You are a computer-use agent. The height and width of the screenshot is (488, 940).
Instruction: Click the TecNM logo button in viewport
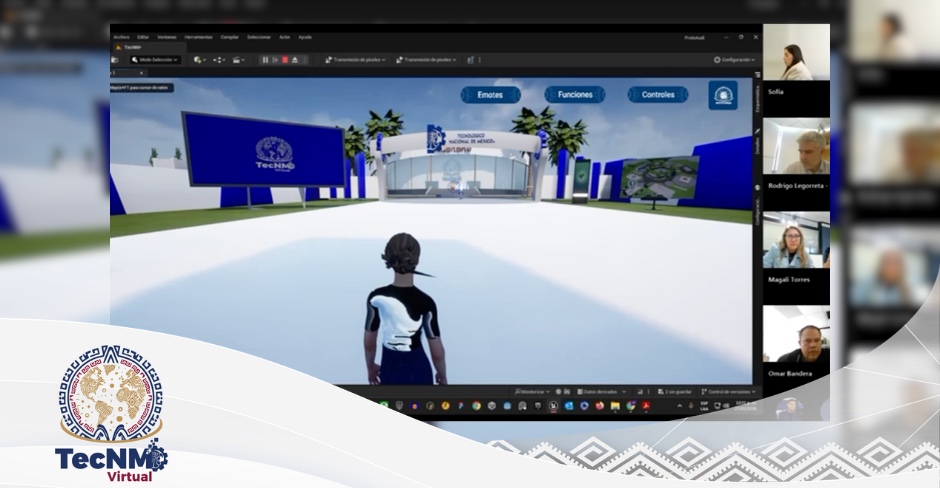point(723,95)
